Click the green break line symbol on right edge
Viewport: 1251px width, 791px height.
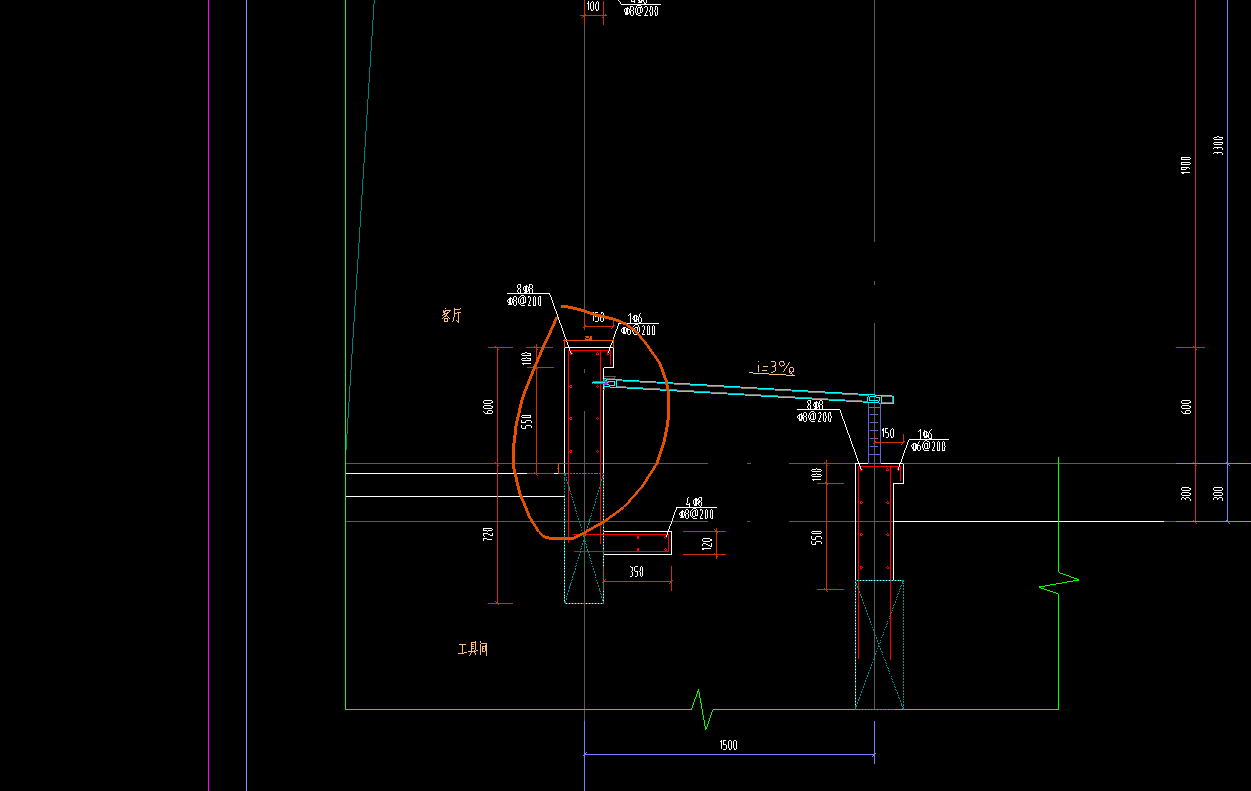1059,582
